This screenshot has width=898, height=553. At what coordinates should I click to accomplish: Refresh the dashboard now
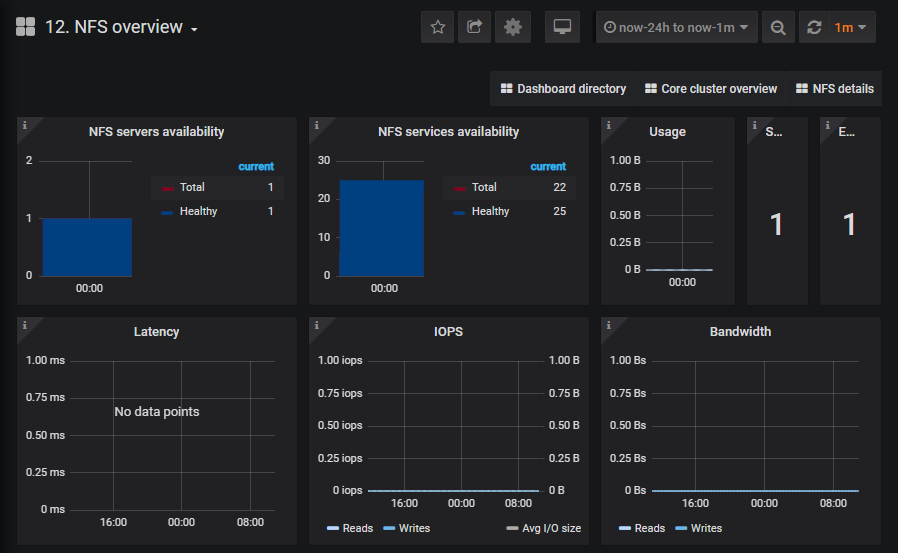click(x=814, y=27)
